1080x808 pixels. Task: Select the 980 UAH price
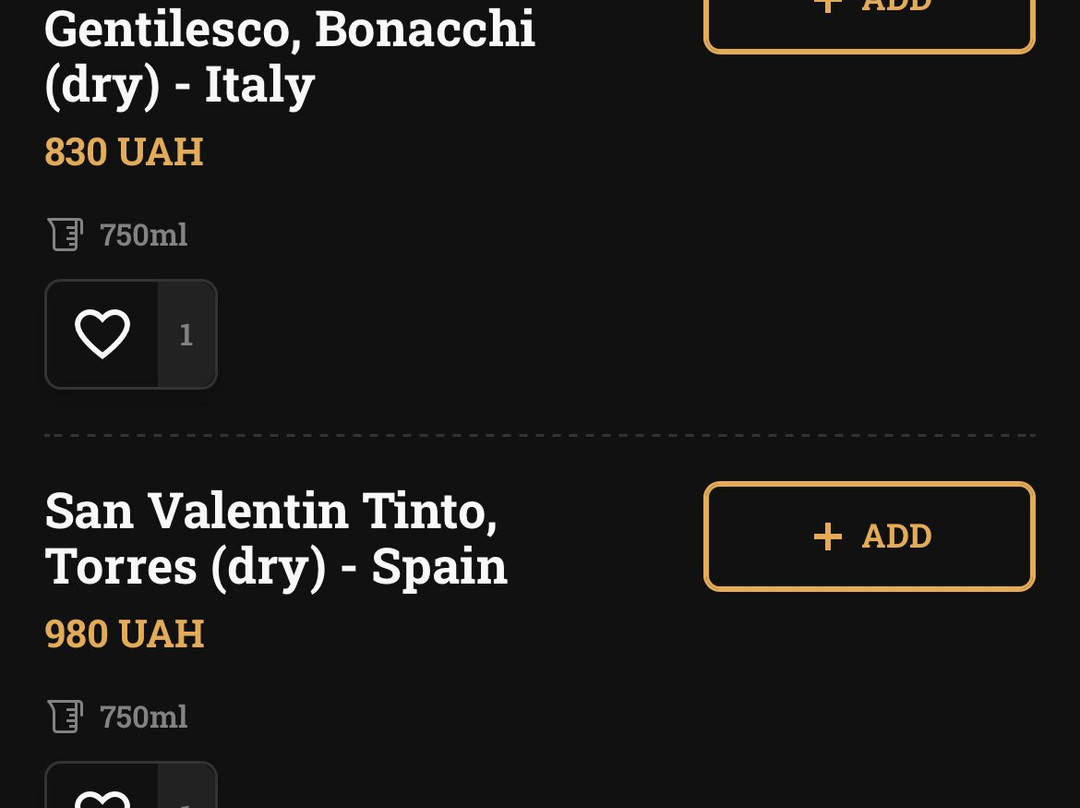(x=124, y=634)
